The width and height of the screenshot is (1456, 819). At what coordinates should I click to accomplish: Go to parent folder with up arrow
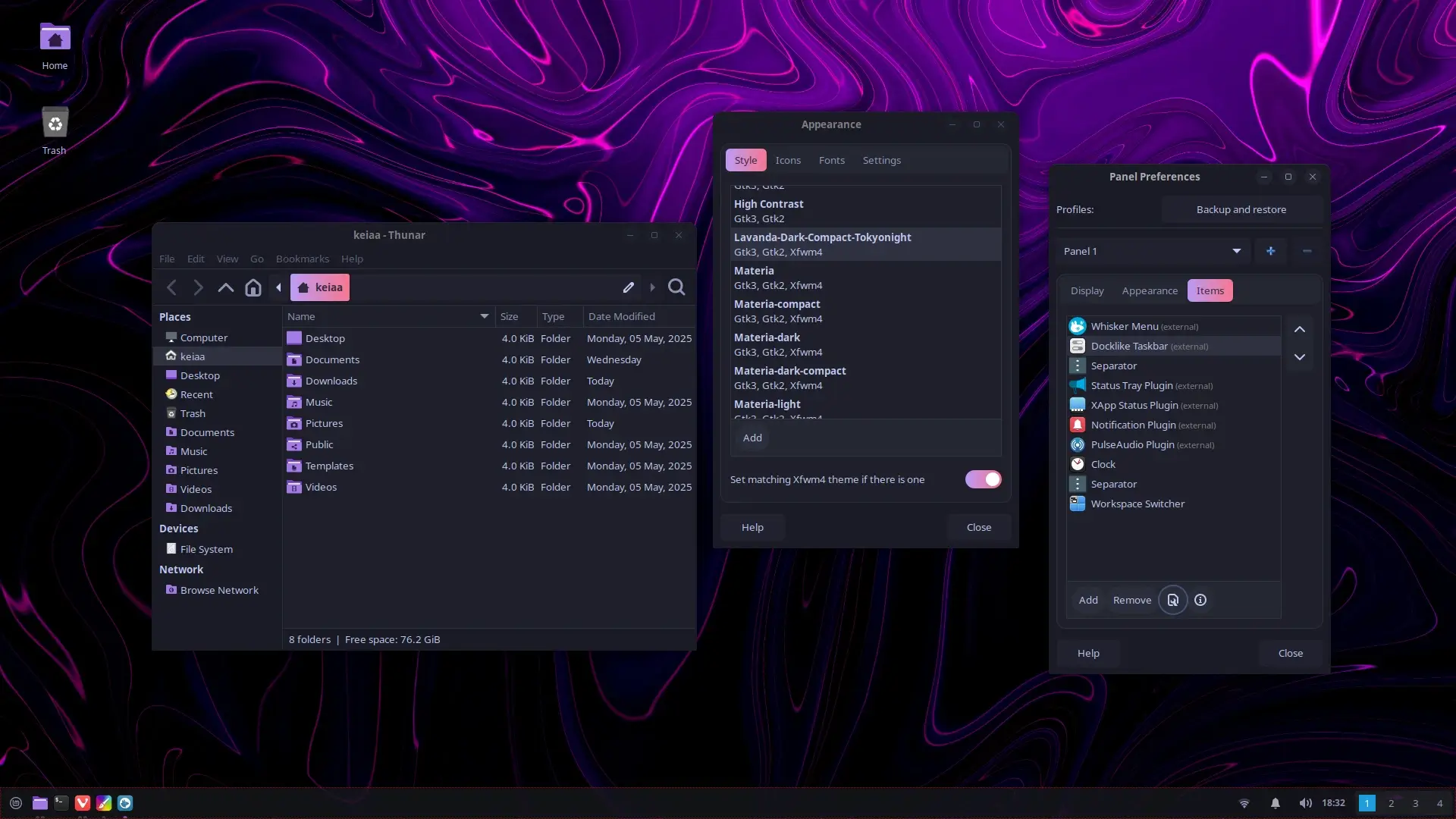[x=225, y=287]
